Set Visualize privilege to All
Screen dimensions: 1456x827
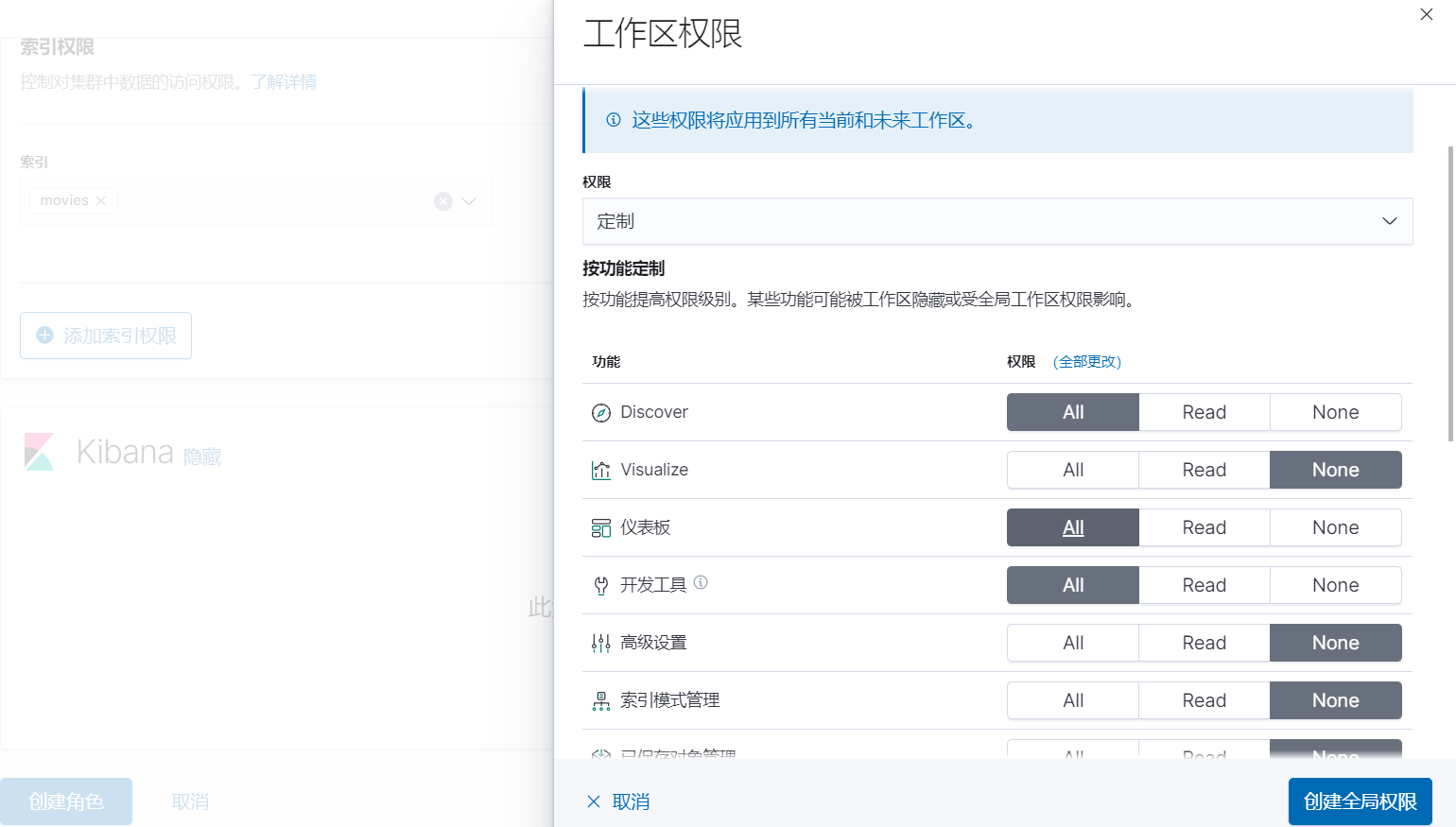pos(1073,470)
